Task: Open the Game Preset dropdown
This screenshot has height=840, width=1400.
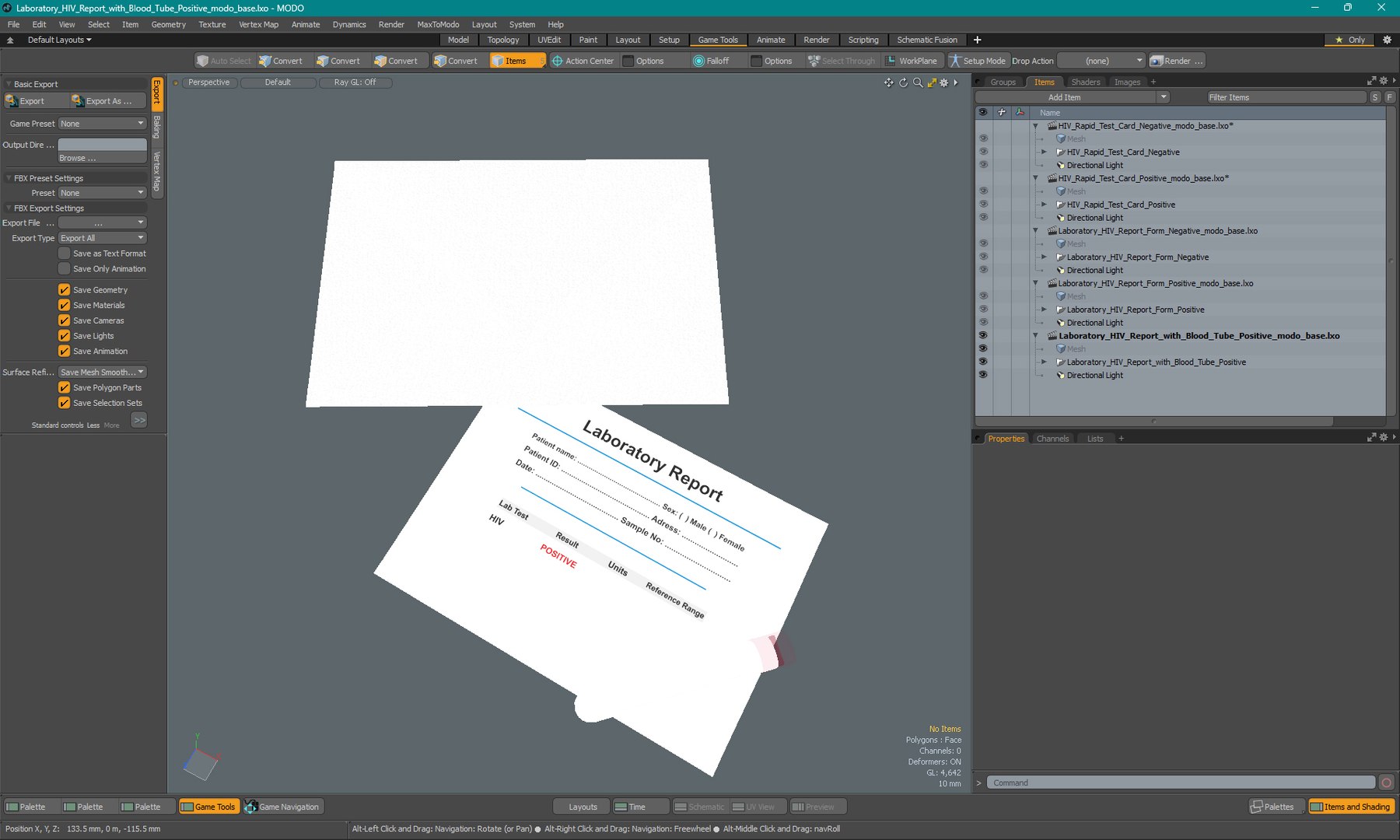Action: point(103,124)
